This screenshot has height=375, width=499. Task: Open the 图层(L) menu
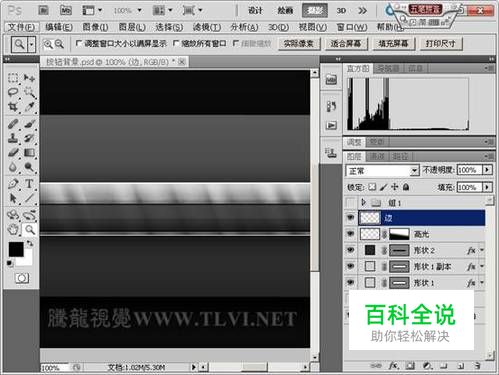pos(132,27)
